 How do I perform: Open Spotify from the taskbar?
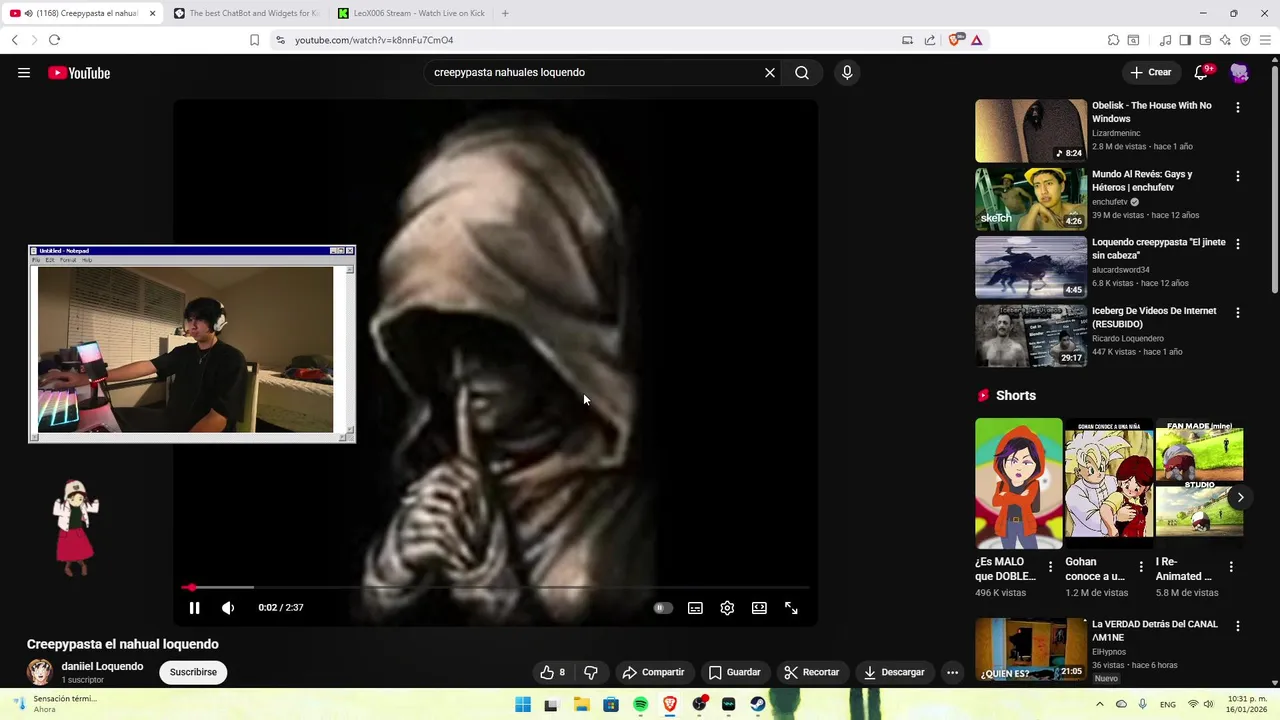(x=640, y=704)
